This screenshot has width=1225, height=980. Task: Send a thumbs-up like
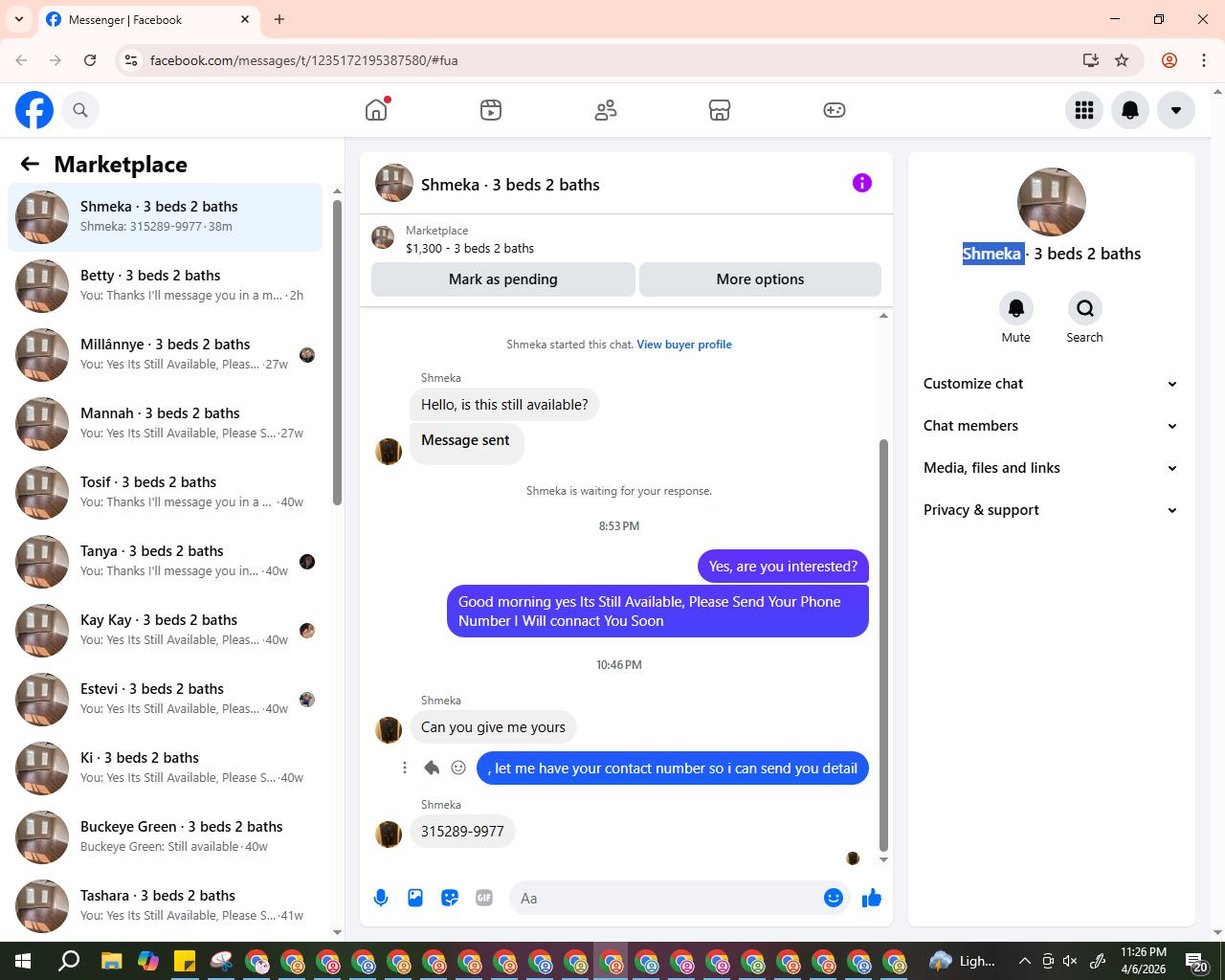[872, 898]
